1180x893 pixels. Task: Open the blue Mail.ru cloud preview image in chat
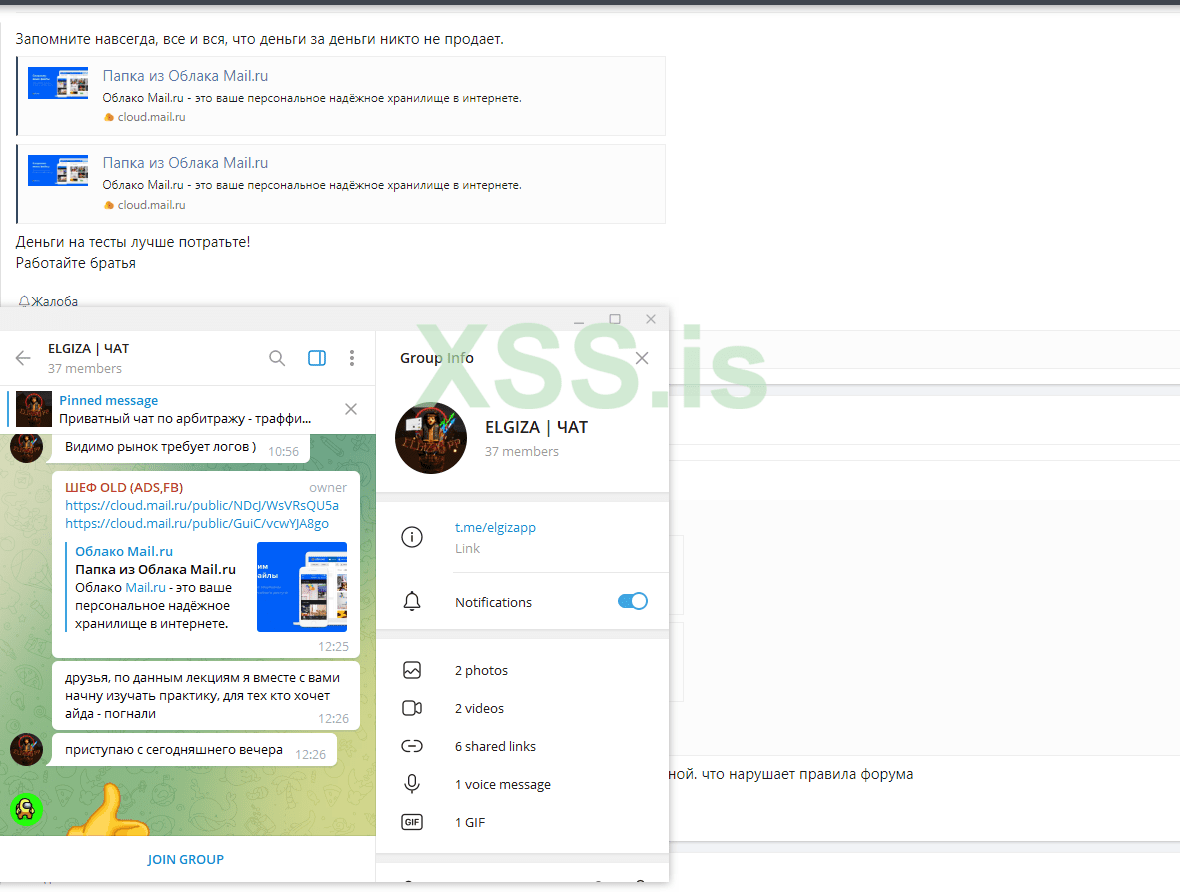tap(302, 587)
